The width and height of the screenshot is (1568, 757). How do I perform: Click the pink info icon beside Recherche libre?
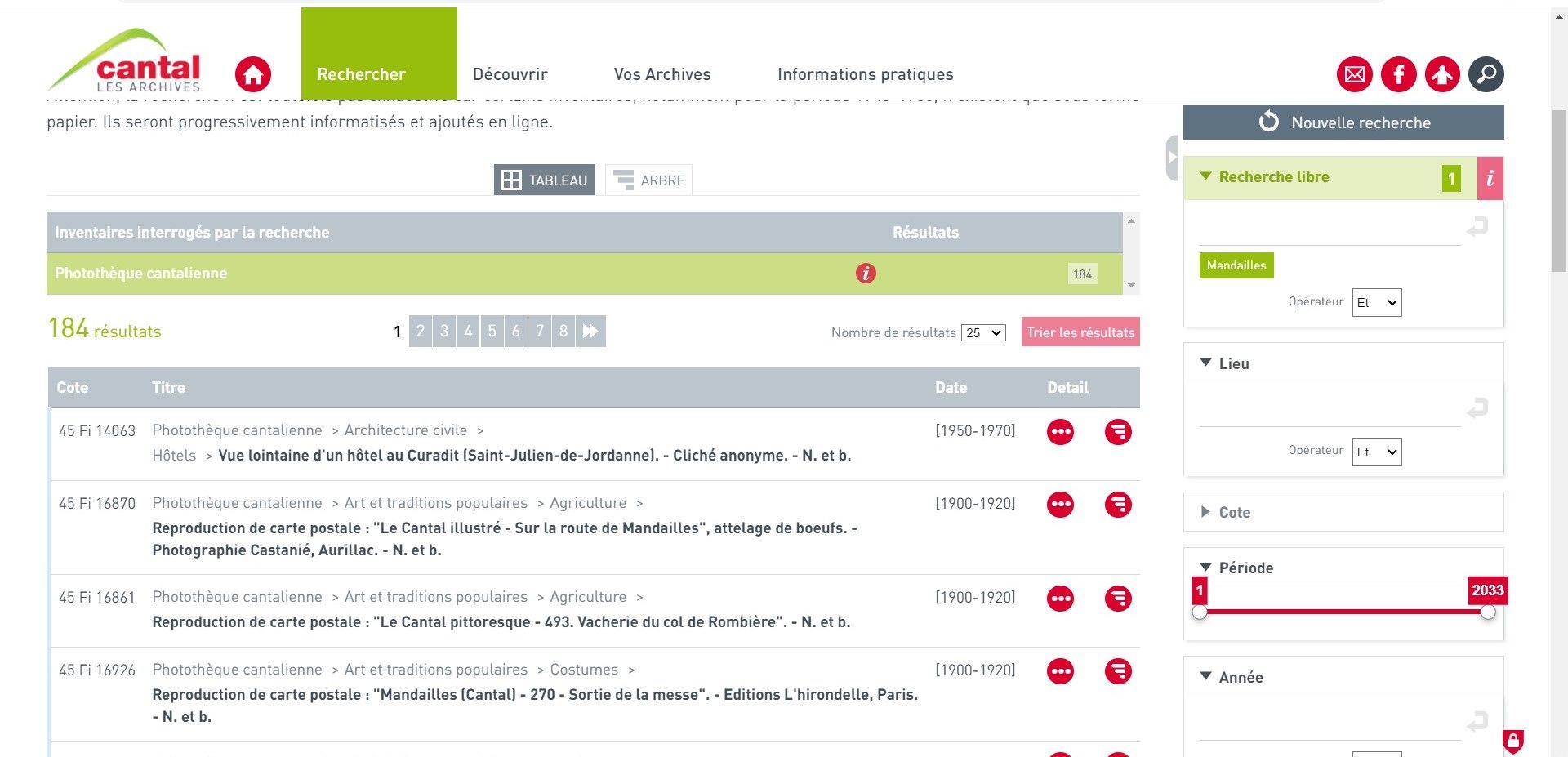[x=1490, y=178]
